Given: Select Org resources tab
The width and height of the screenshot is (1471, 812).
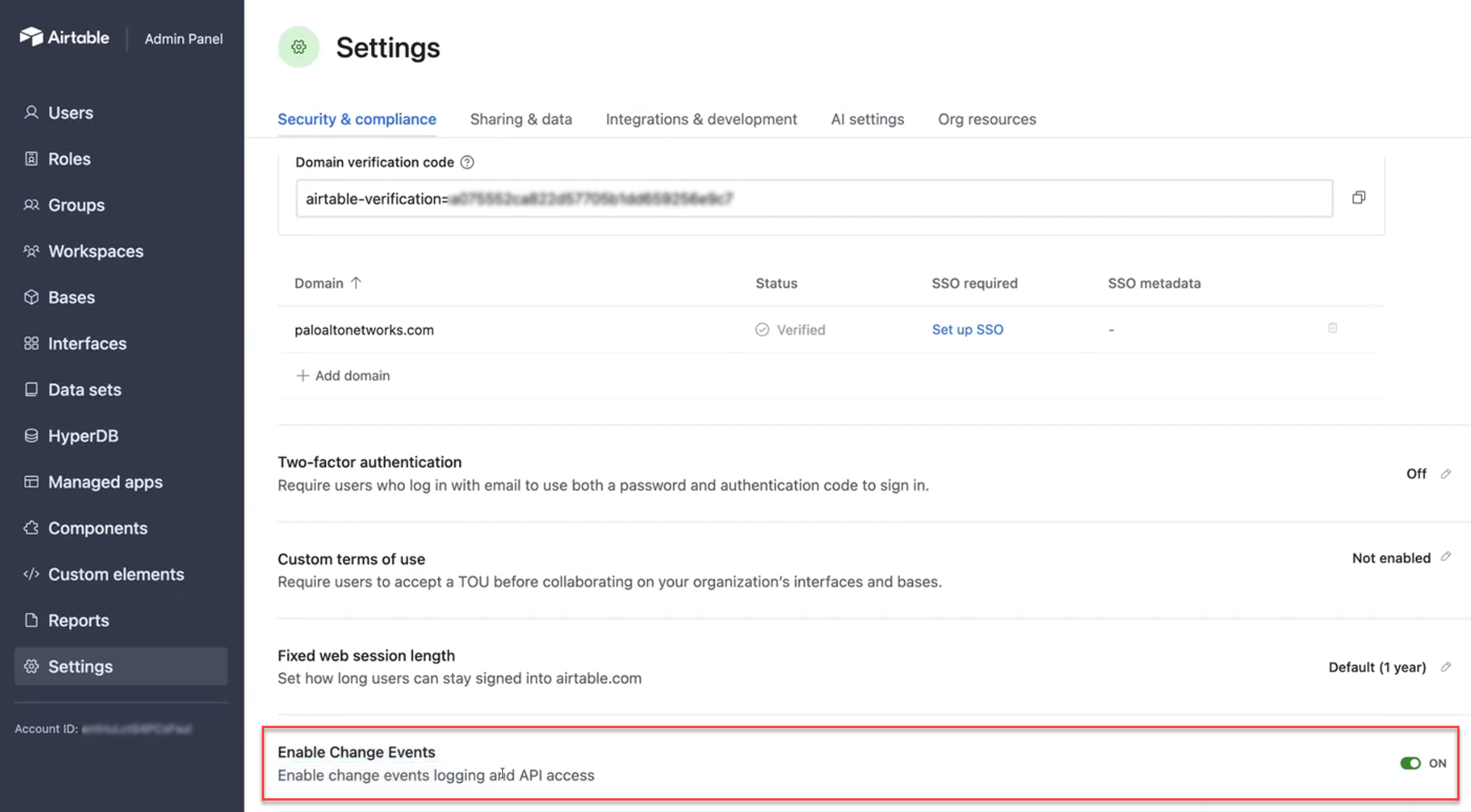Looking at the screenshot, I should pos(986,119).
